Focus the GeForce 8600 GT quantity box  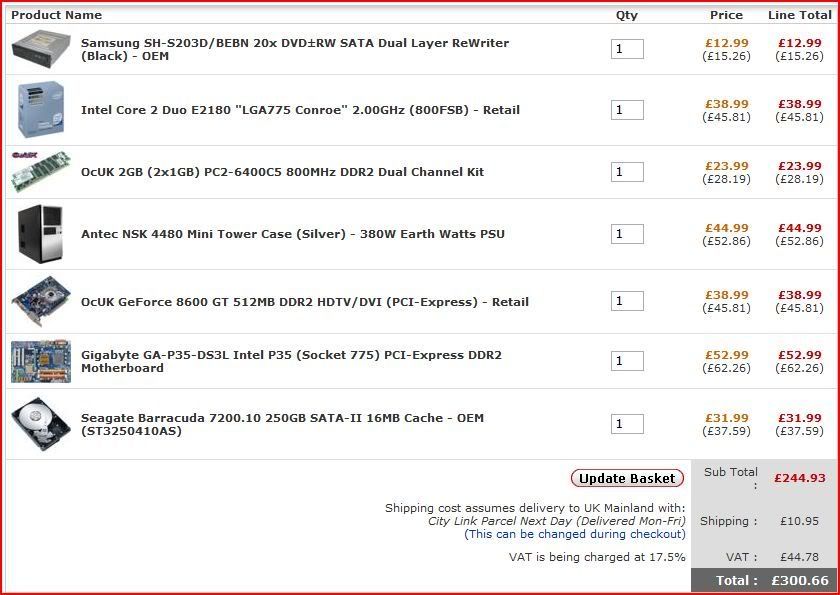627,301
